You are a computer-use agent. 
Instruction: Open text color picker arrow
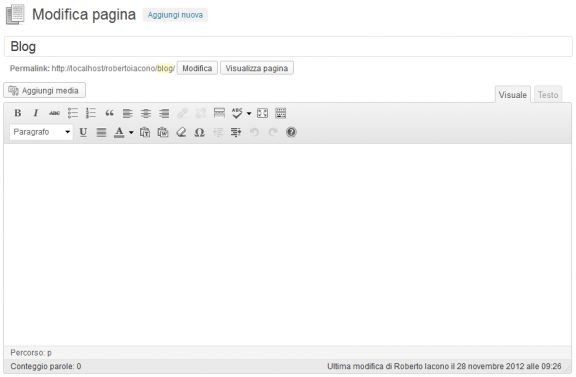[131, 132]
